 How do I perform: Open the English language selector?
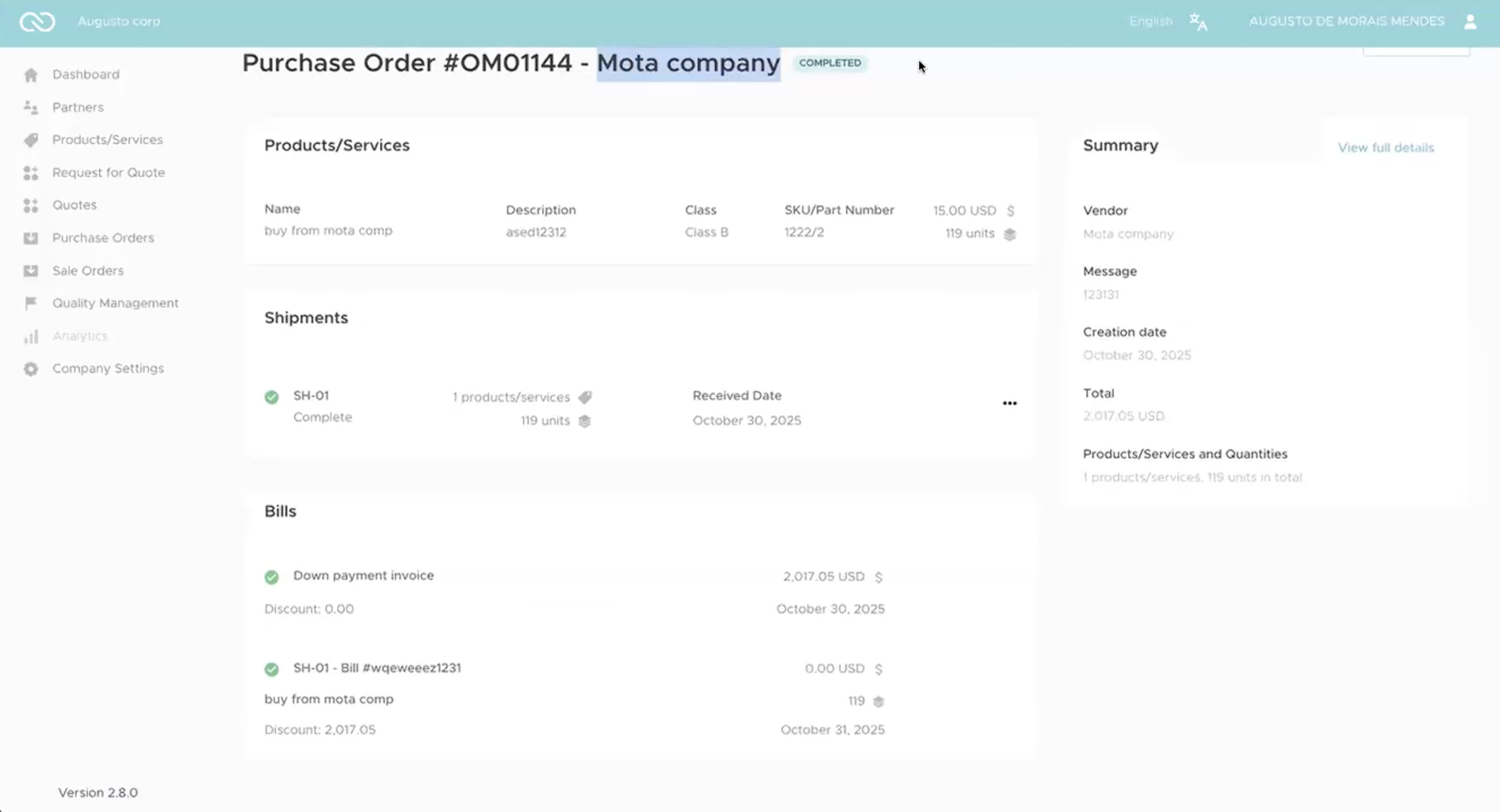(x=1150, y=21)
